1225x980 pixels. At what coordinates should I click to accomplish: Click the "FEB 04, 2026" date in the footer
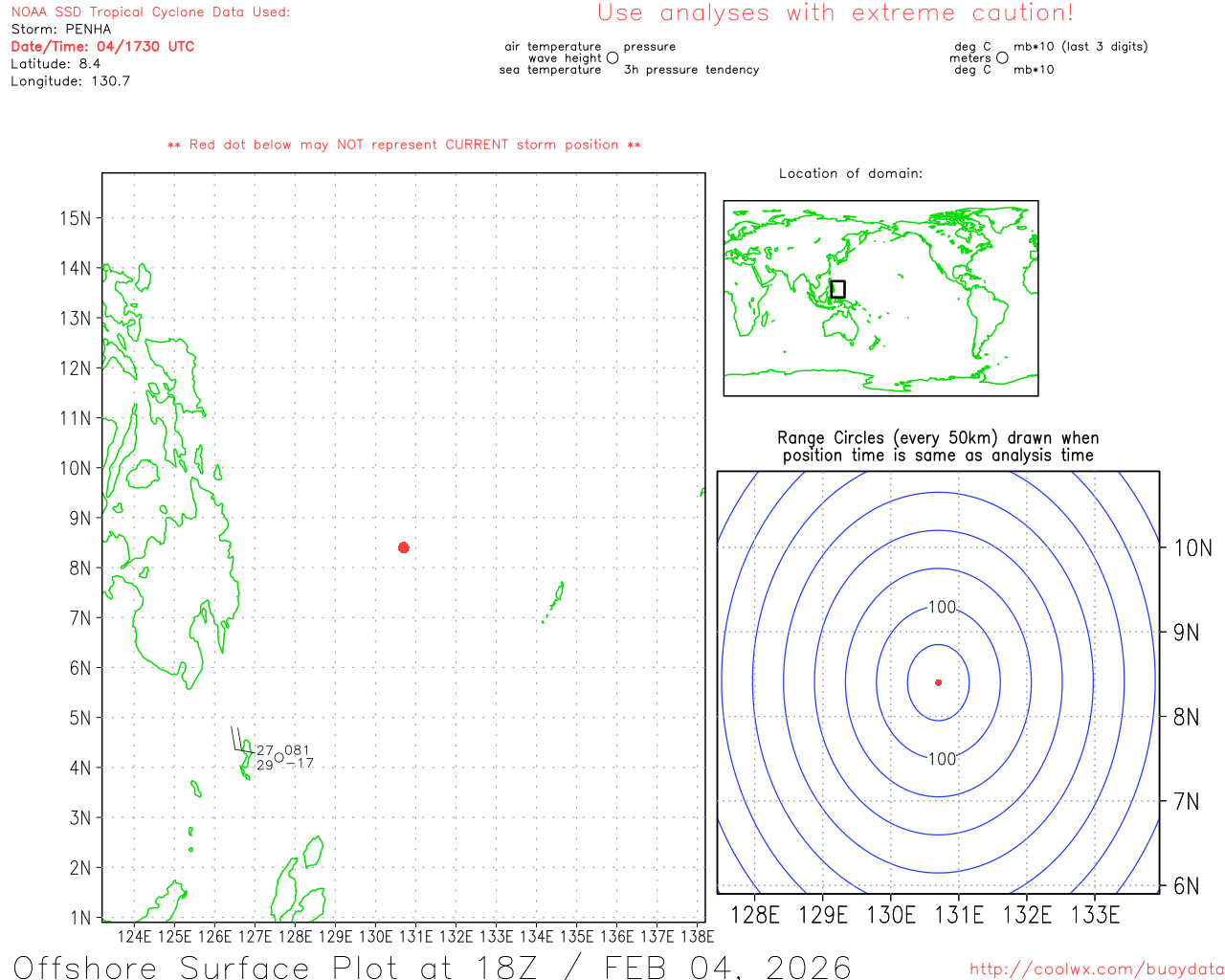(x=727, y=967)
